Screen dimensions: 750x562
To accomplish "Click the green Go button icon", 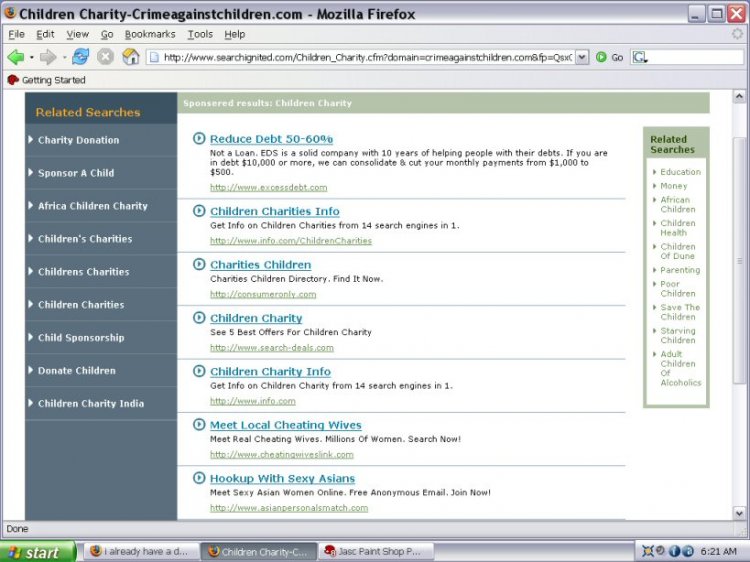I will (x=601, y=57).
